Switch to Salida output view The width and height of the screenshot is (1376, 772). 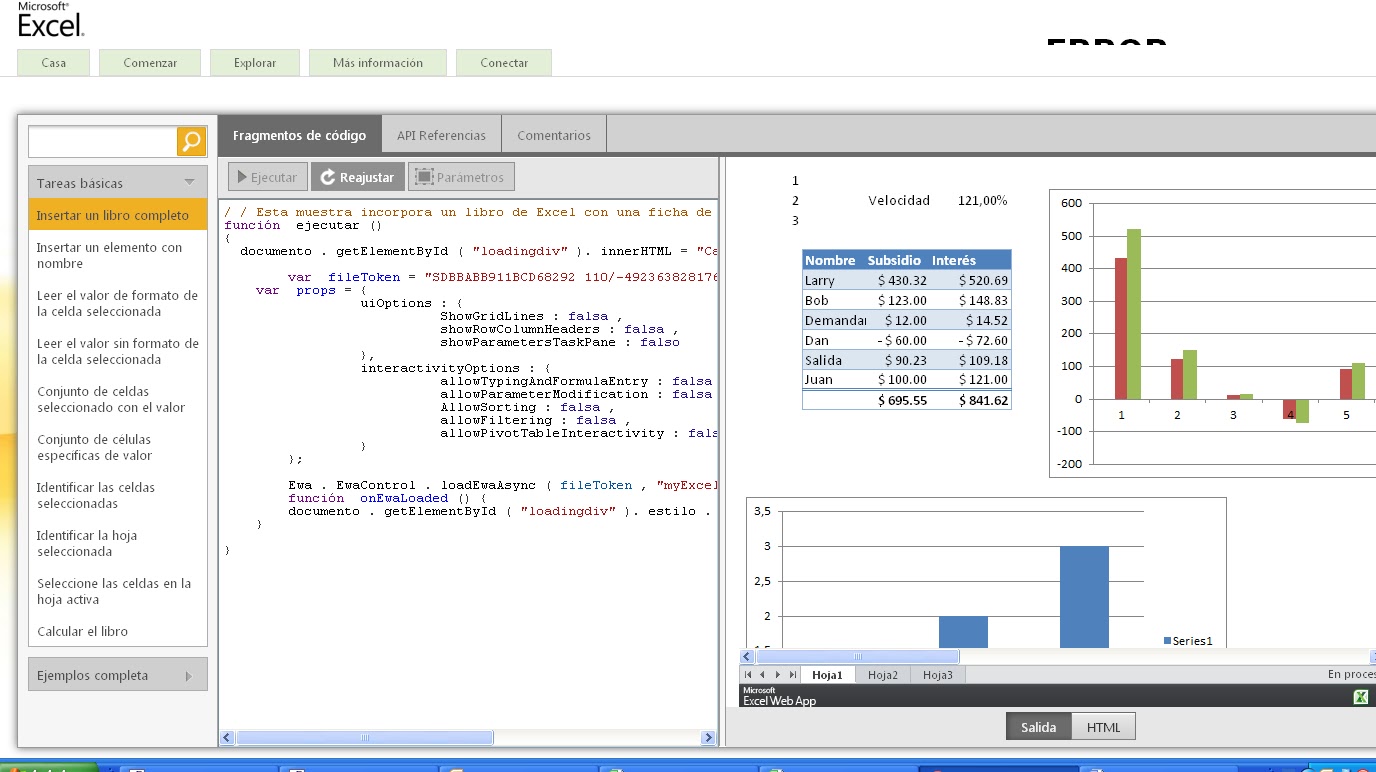1037,726
